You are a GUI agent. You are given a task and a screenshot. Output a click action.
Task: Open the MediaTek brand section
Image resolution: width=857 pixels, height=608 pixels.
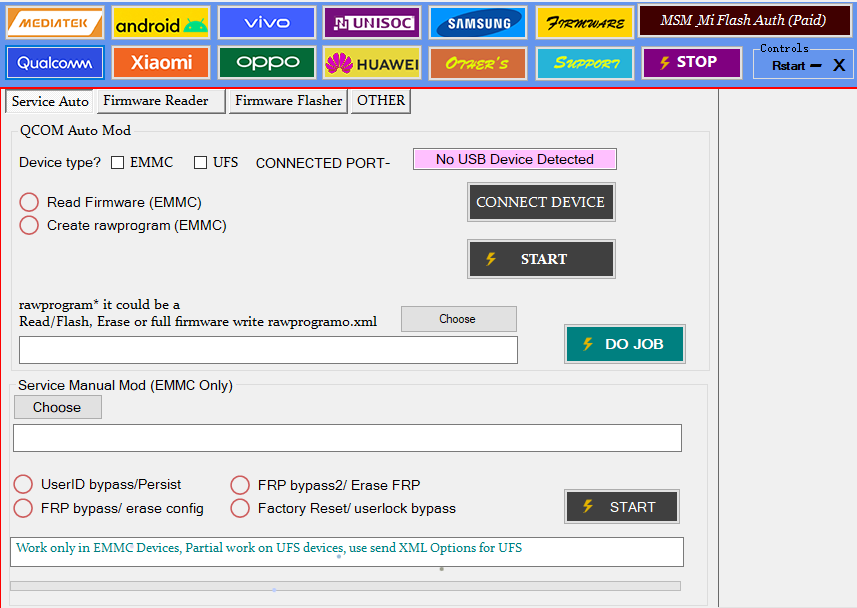(x=55, y=23)
